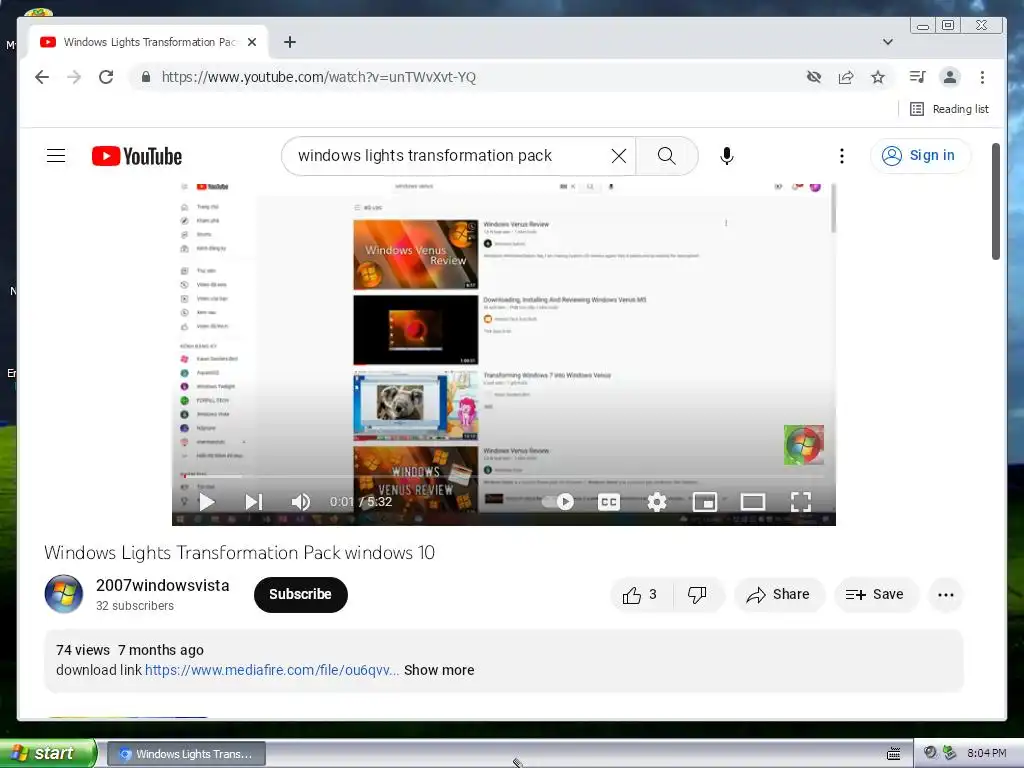
Task: Expand description with Show more
Action: coord(439,670)
